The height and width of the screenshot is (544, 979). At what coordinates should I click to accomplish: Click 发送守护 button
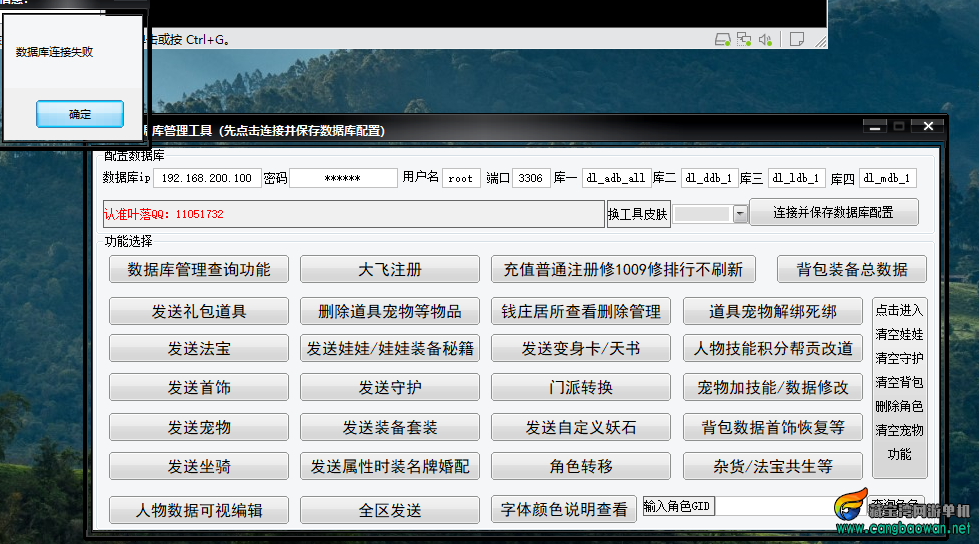(390, 387)
